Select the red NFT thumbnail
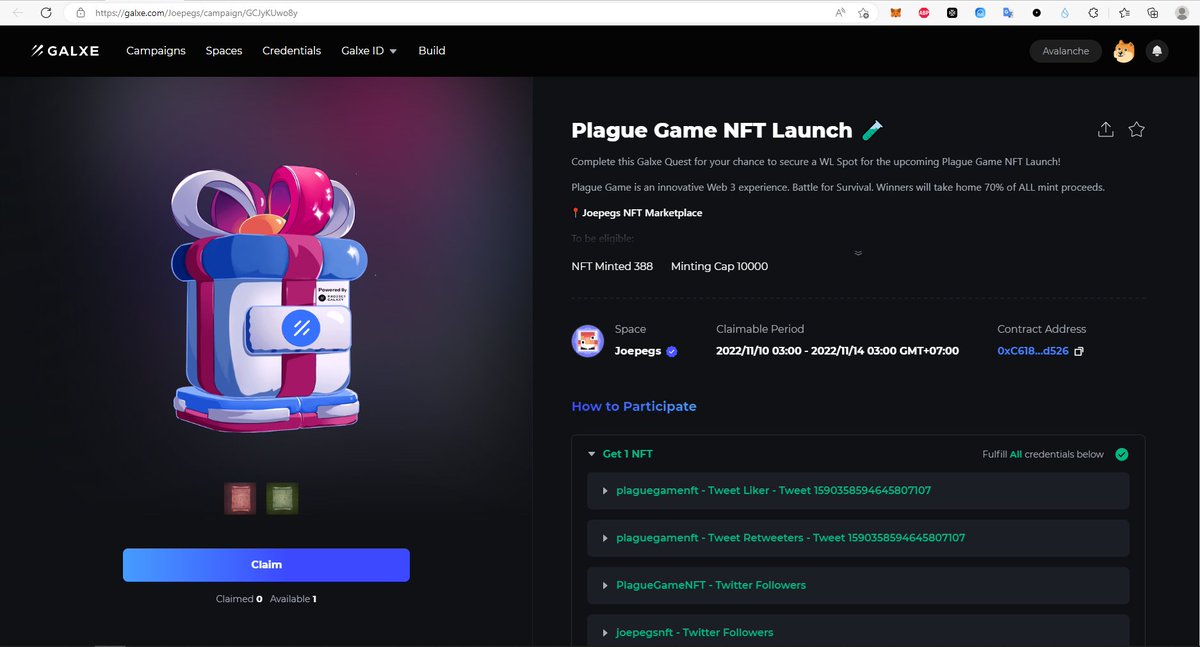The height and width of the screenshot is (647, 1200). [241, 498]
